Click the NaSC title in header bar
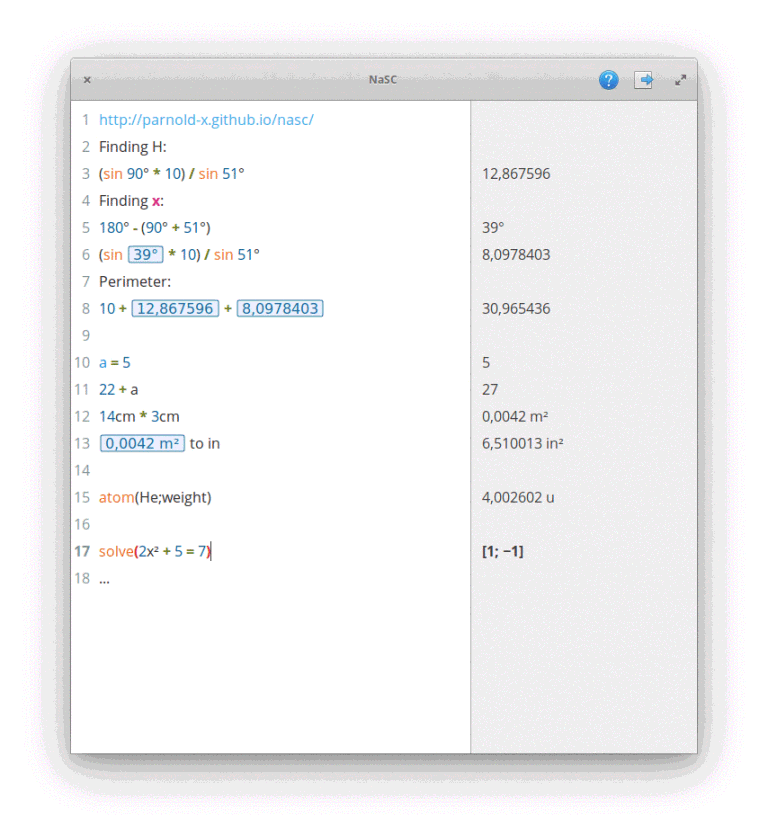Viewport: 768px width, 837px height. pyautogui.click(x=383, y=80)
